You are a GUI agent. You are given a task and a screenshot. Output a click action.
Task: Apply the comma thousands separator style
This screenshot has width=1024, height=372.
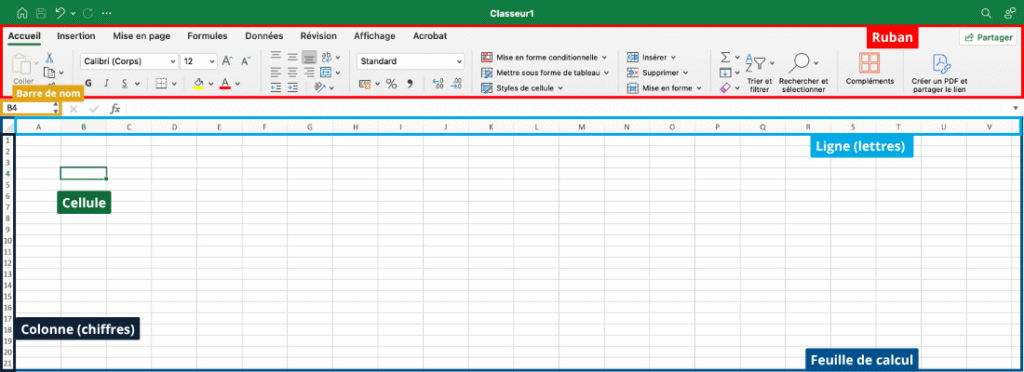[x=410, y=84]
